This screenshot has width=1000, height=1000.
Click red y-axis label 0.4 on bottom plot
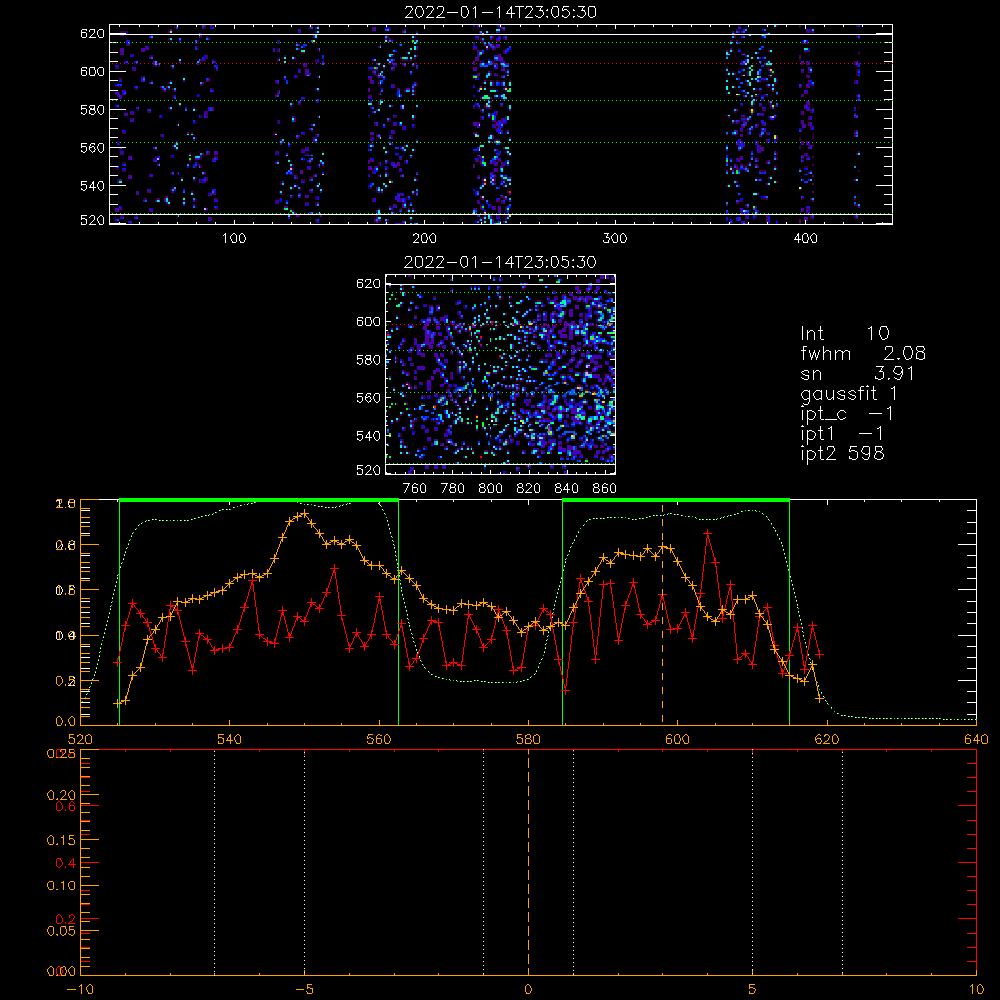pyautogui.click(x=66, y=864)
